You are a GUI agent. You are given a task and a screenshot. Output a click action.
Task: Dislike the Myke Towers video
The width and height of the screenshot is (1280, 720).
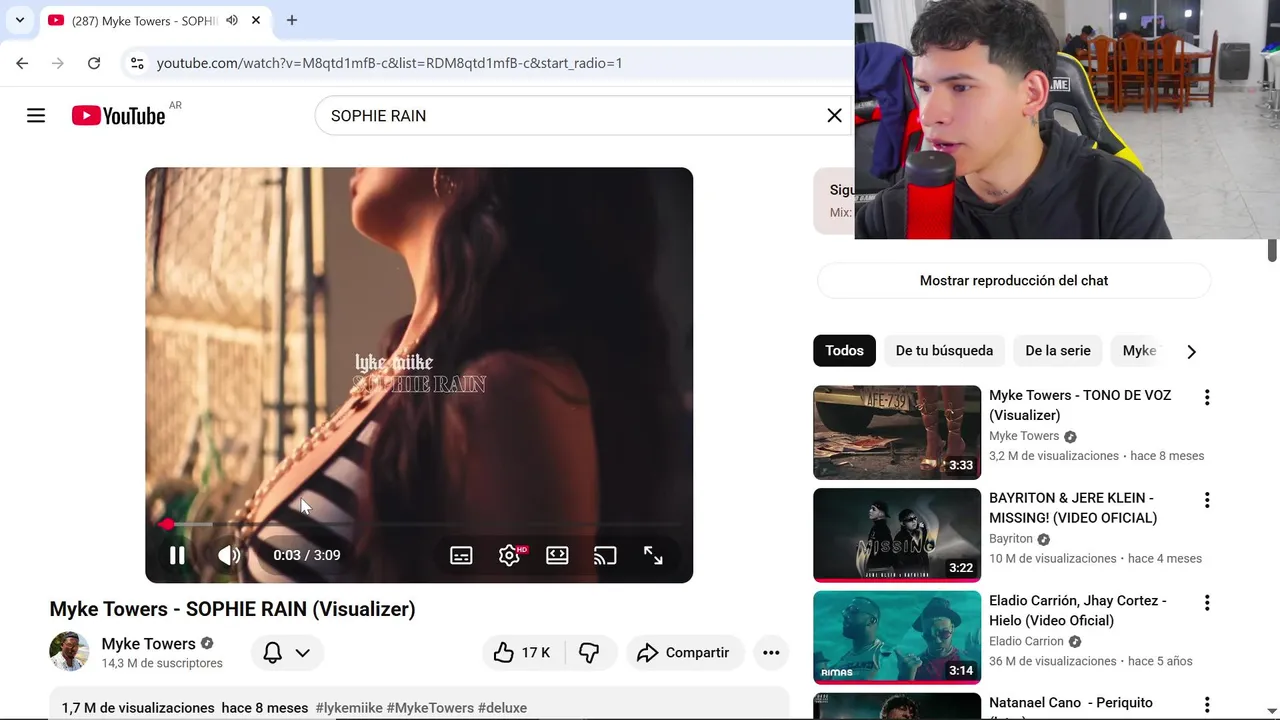(590, 653)
